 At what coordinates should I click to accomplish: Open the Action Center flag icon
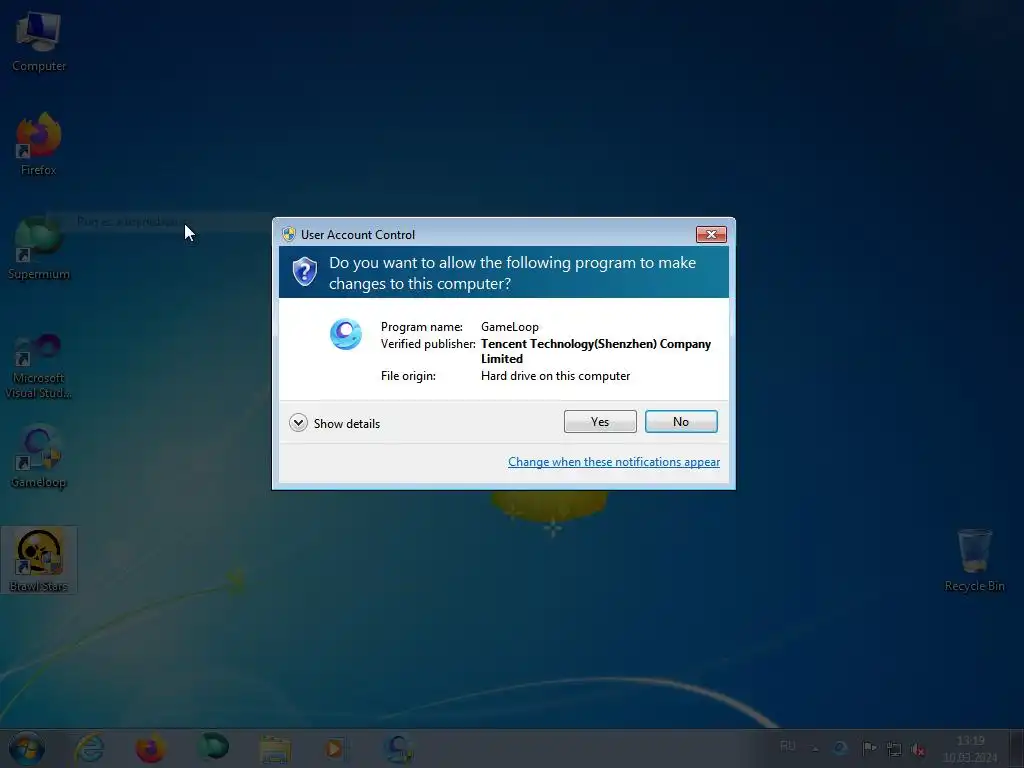[869, 748]
